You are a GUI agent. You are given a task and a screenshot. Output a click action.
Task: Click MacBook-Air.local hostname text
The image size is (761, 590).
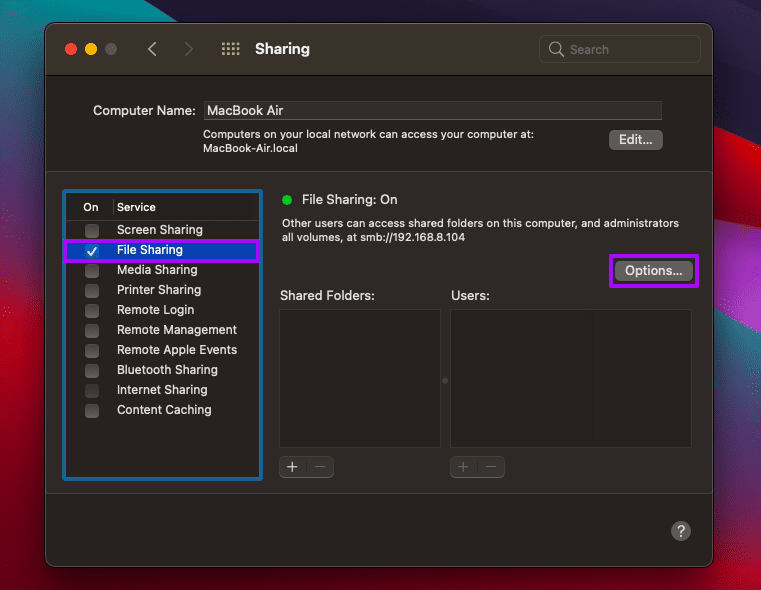pos(250,148)
